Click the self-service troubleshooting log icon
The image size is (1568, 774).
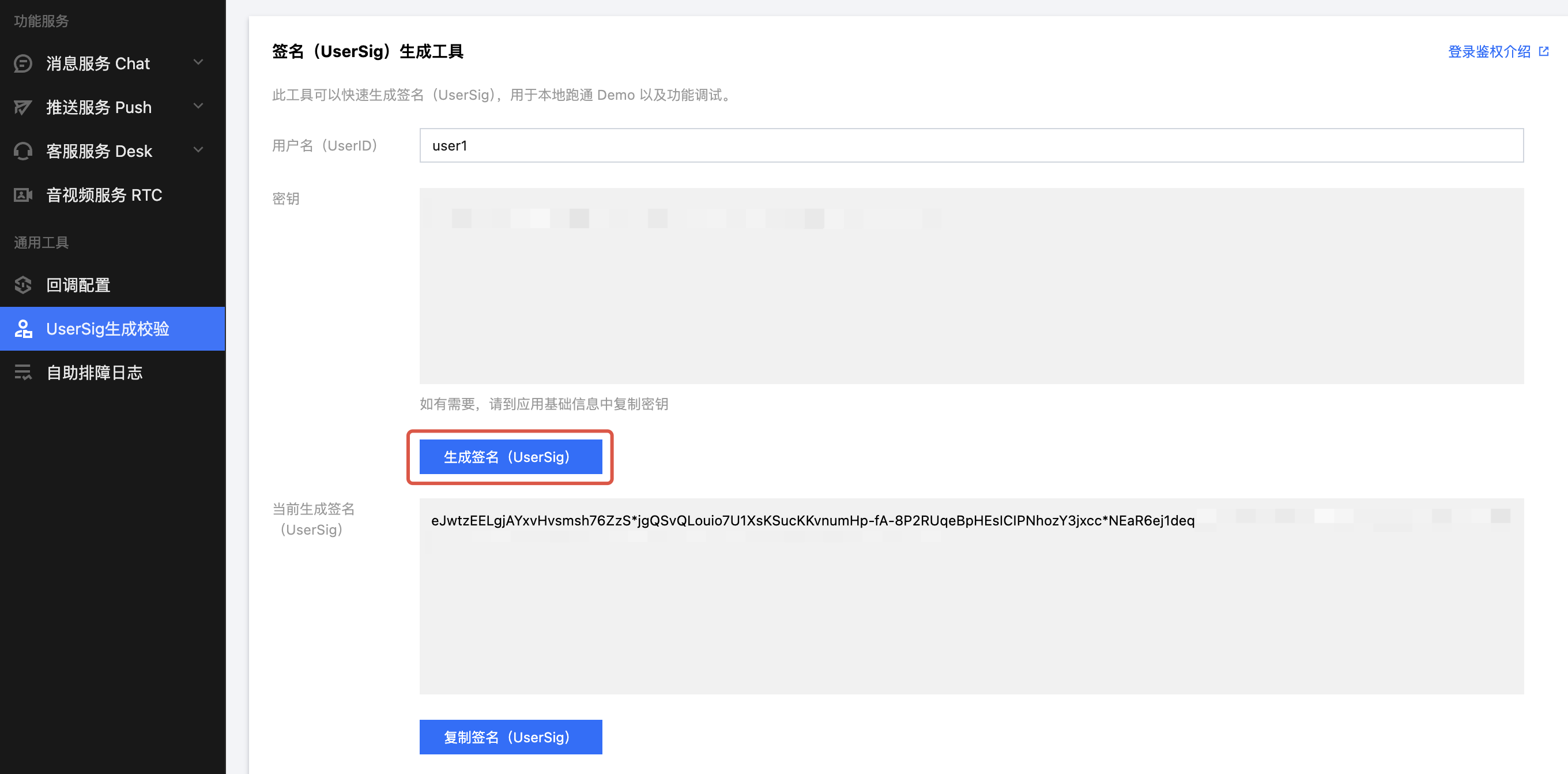point(23,373)
